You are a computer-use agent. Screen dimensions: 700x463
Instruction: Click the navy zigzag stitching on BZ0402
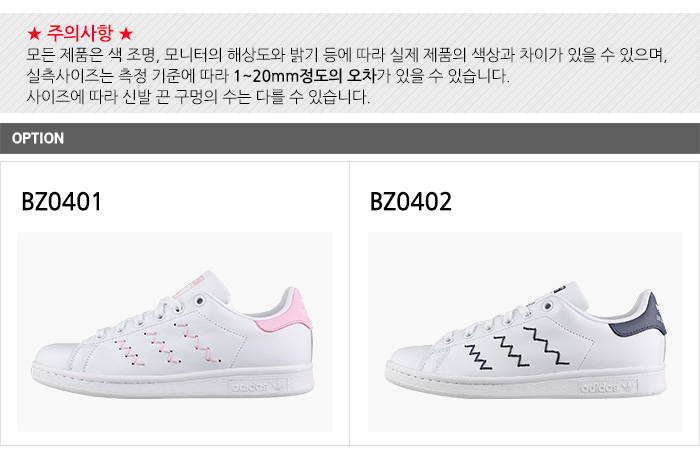[x=517, y=349]
